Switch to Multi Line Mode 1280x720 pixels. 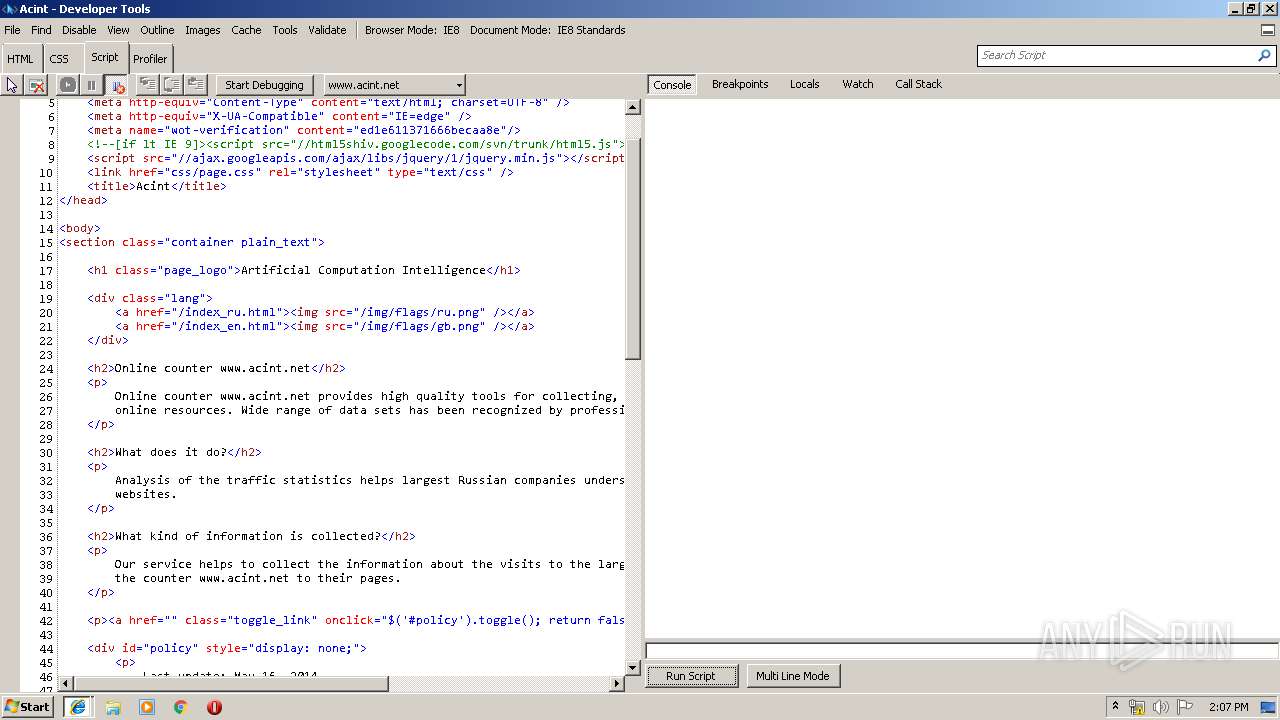coord(792,676)
